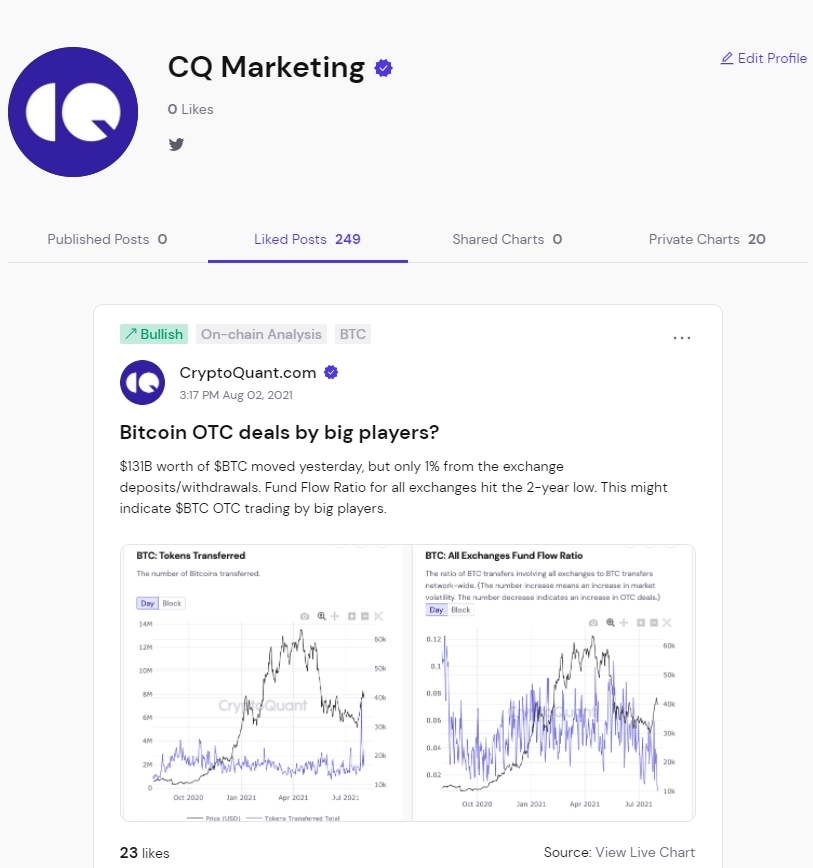Open the Shared Charts tab

[x=507, y=240]
